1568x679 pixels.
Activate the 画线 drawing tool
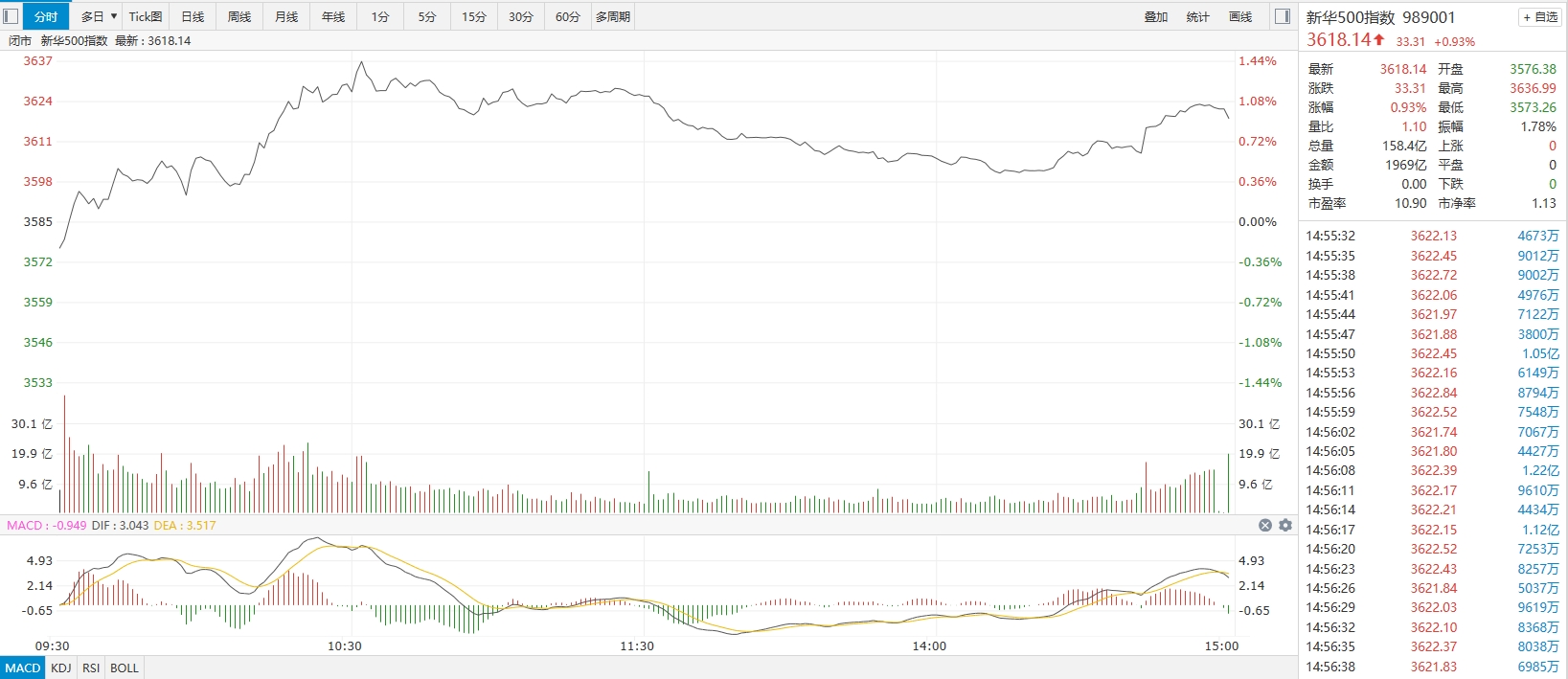tap(1240, 16)
